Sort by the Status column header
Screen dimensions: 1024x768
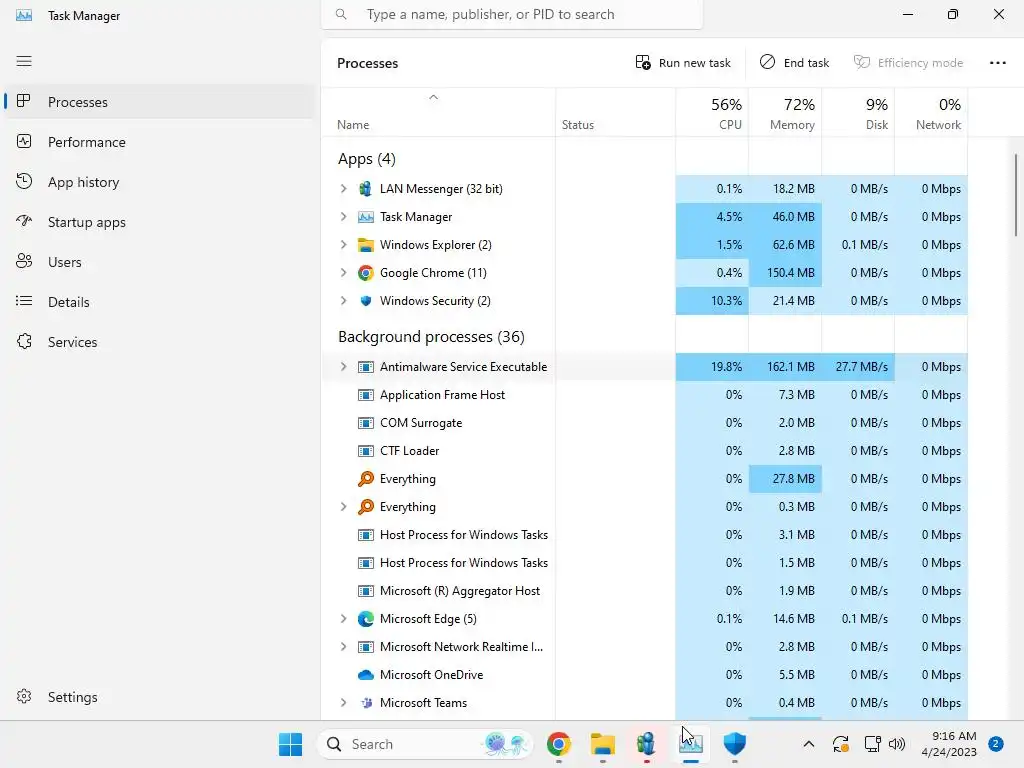(x=615, y=112)
